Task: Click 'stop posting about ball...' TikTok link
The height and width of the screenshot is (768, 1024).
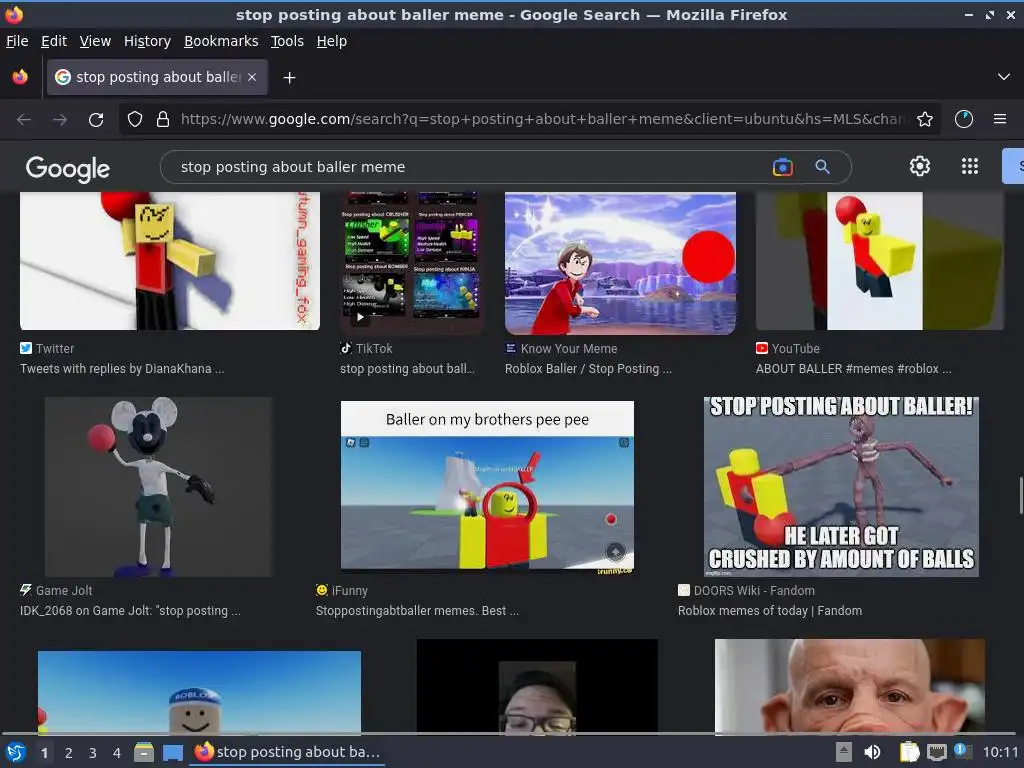Action: tap(407, 368)
